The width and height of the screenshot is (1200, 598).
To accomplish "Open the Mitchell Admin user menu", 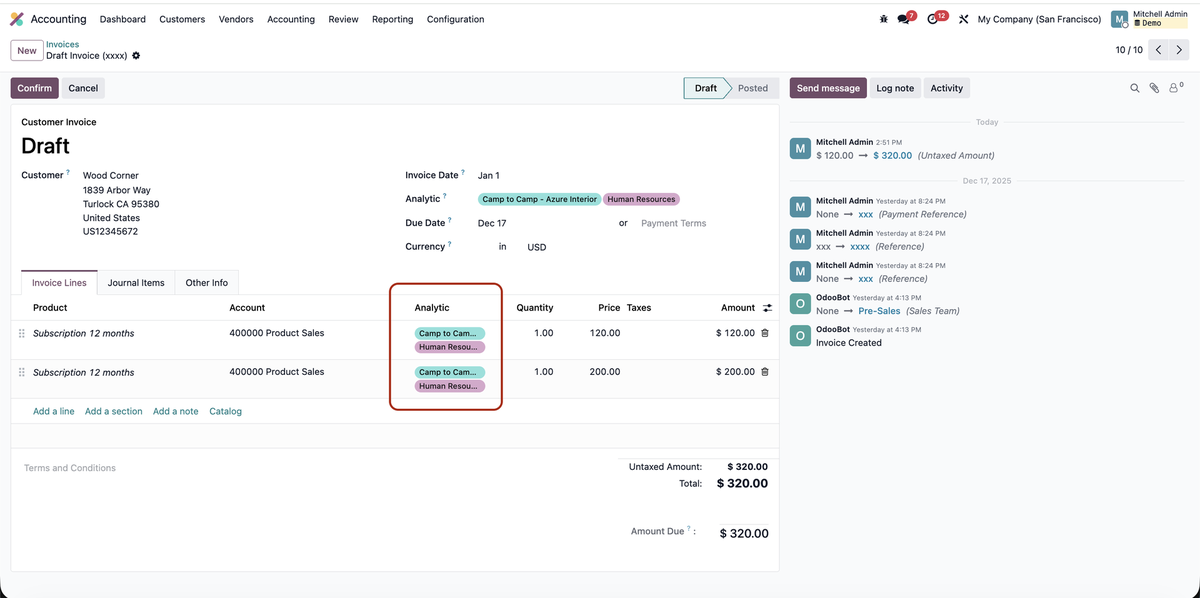I will 1150,19.
